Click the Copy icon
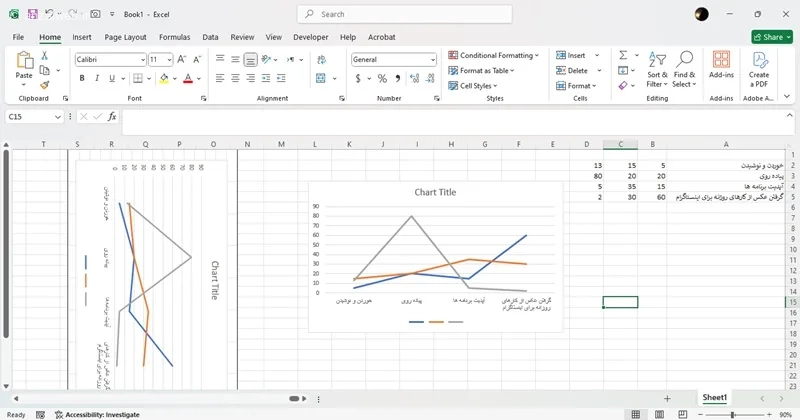Viewport: 800px width, 420px height. 45,70
